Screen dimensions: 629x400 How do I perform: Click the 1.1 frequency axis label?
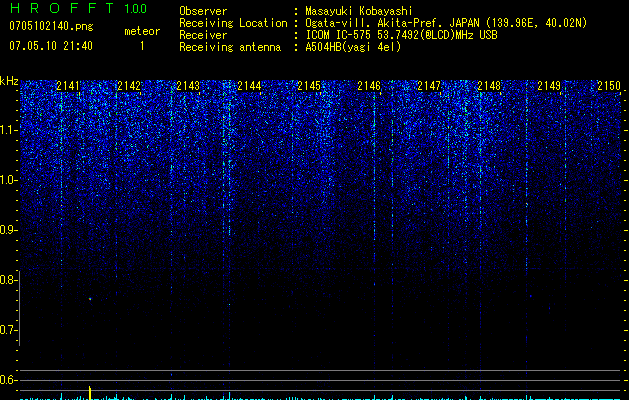pyautogui.click(x=9, y=130)
